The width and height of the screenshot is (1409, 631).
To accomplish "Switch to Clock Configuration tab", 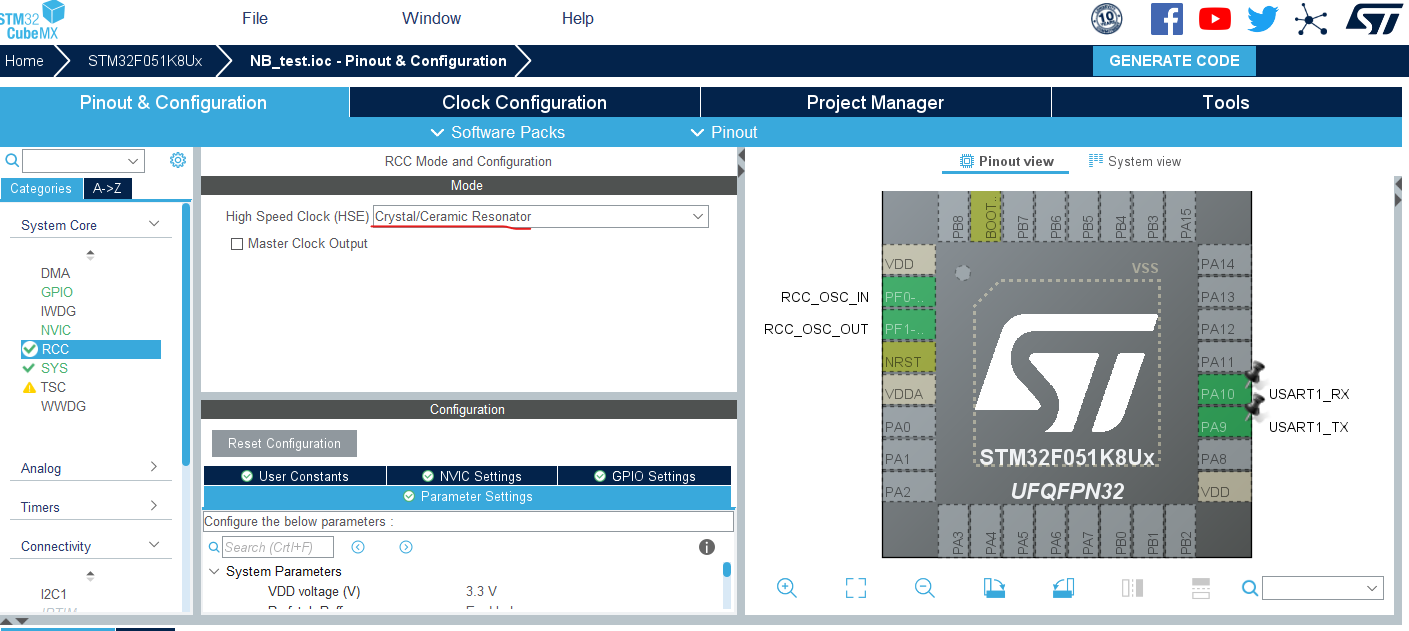I will click(x=524, y=102).
